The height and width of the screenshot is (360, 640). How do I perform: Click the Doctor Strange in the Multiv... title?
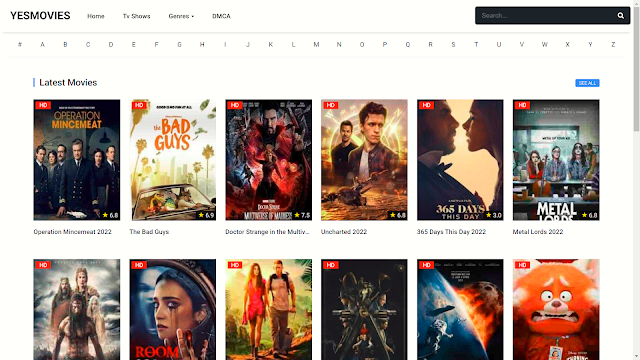click(x=267, y=231)
